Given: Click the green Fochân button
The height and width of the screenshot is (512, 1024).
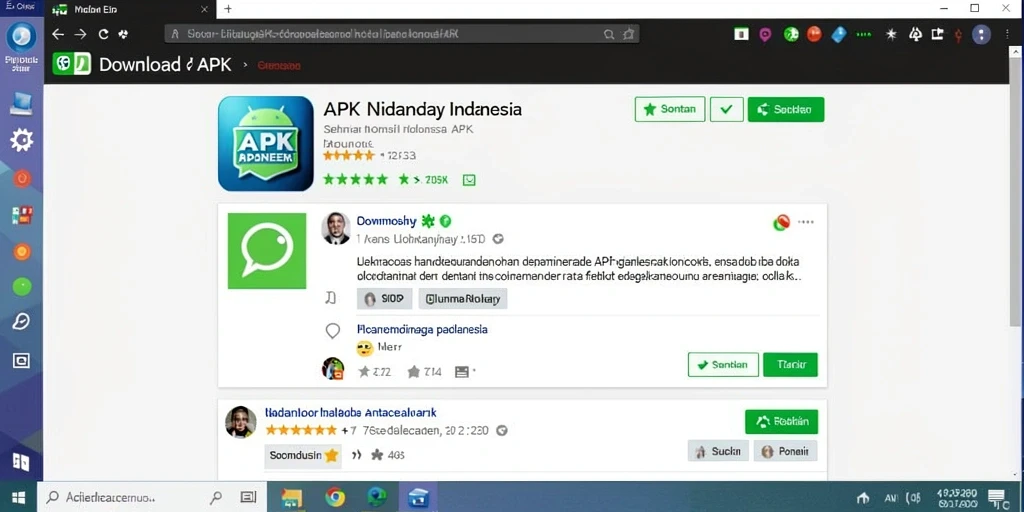Looking at the screenshot, I should click(x=781, y=422).
